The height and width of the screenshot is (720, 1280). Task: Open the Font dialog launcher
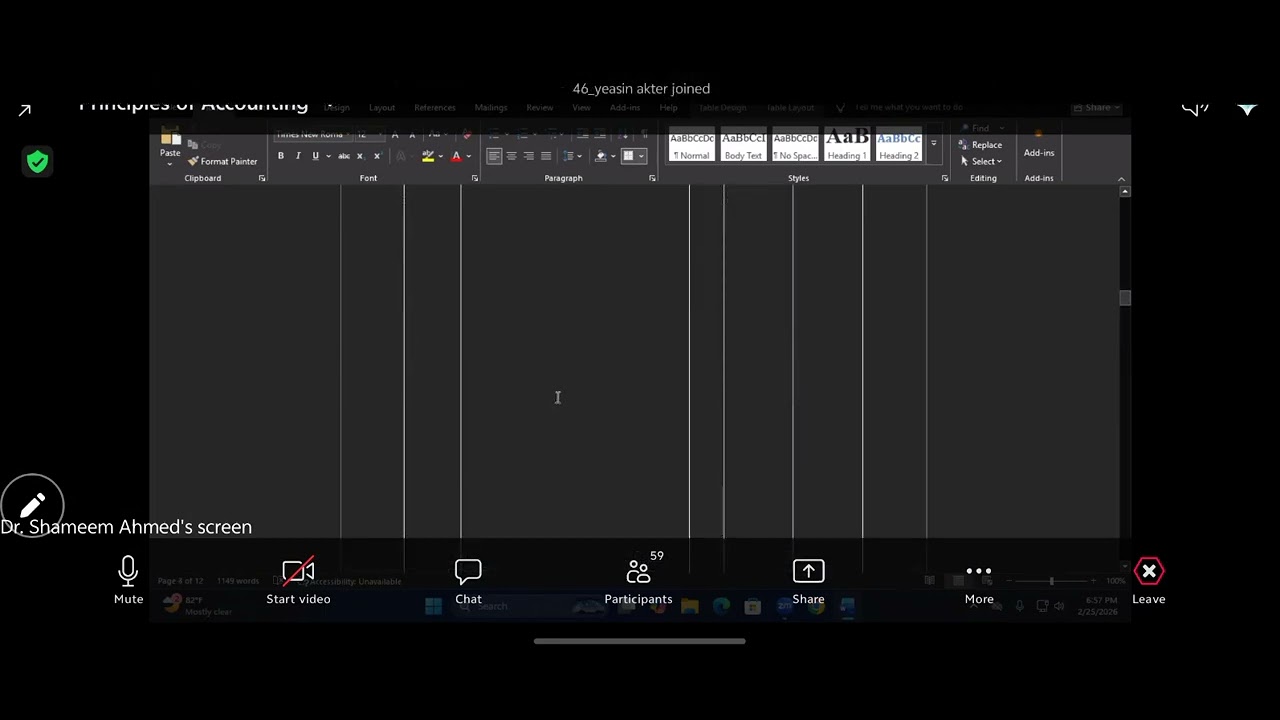coord(475,178)
